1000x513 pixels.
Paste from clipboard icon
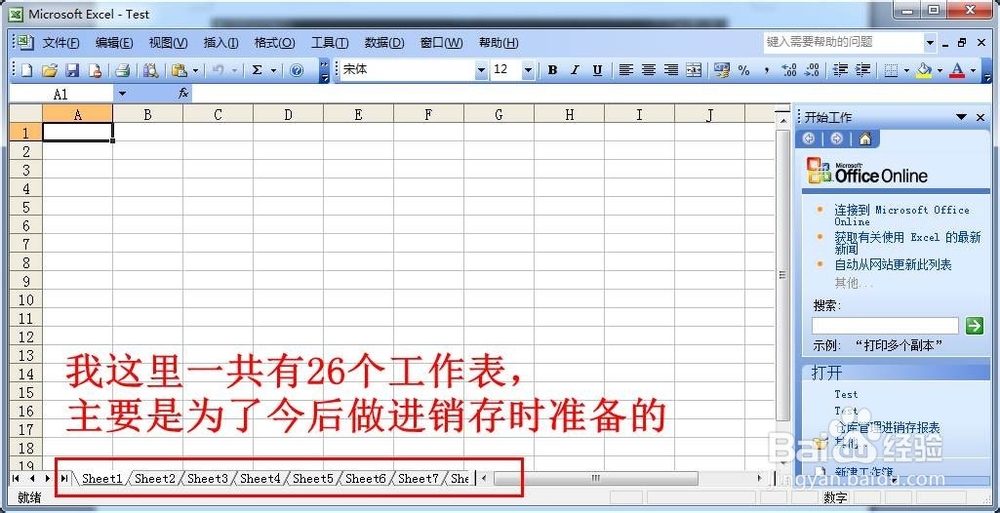[x=180, y=70]
